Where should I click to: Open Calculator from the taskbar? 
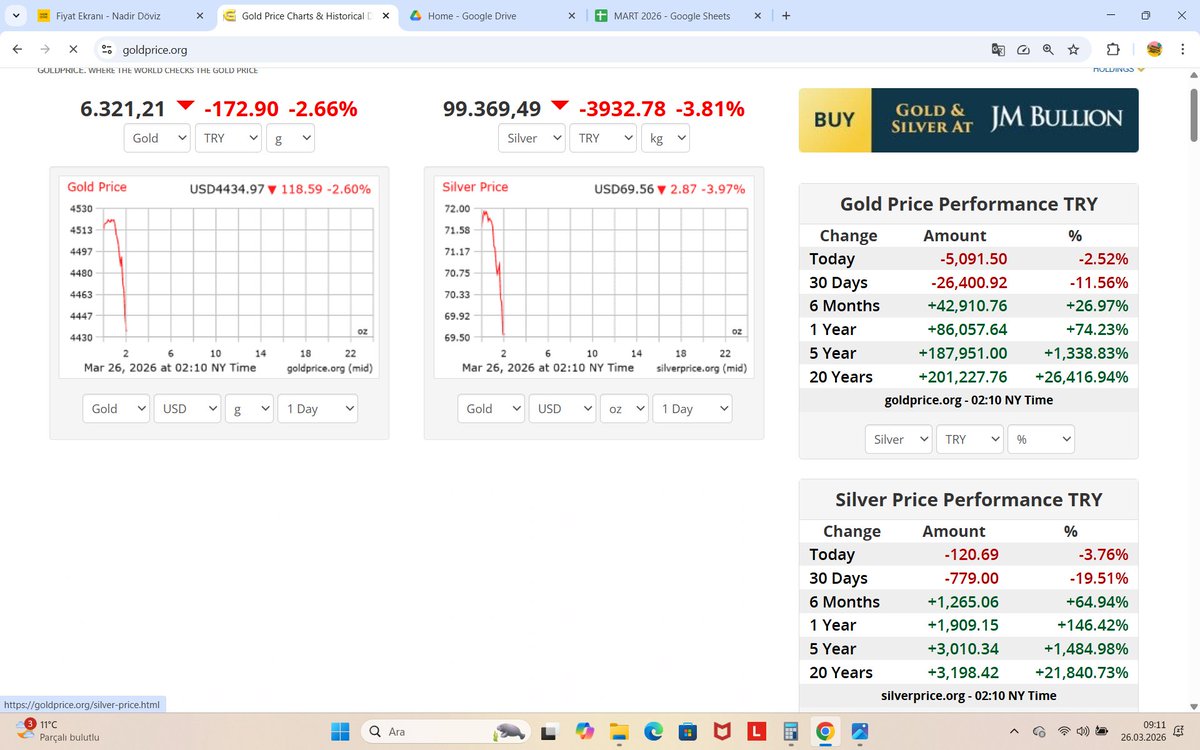(x=791, y=731)
